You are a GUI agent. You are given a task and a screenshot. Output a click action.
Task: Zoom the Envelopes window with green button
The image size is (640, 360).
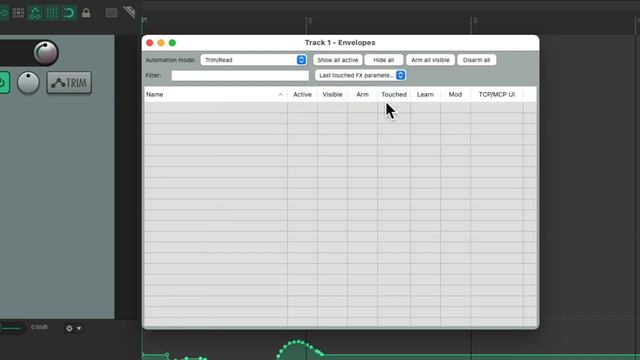(x=173, y=43)
